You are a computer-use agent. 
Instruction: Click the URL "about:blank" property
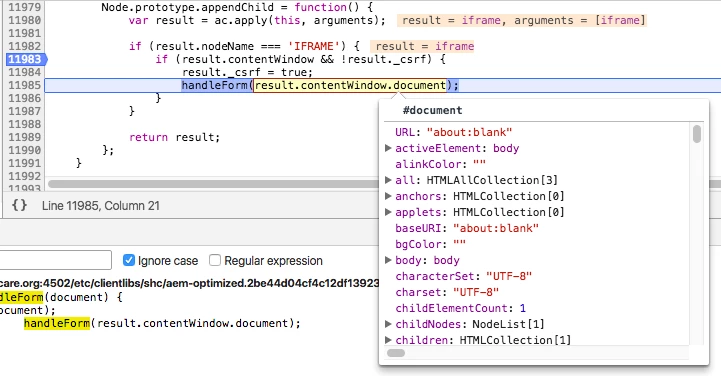tap(453, 132)
